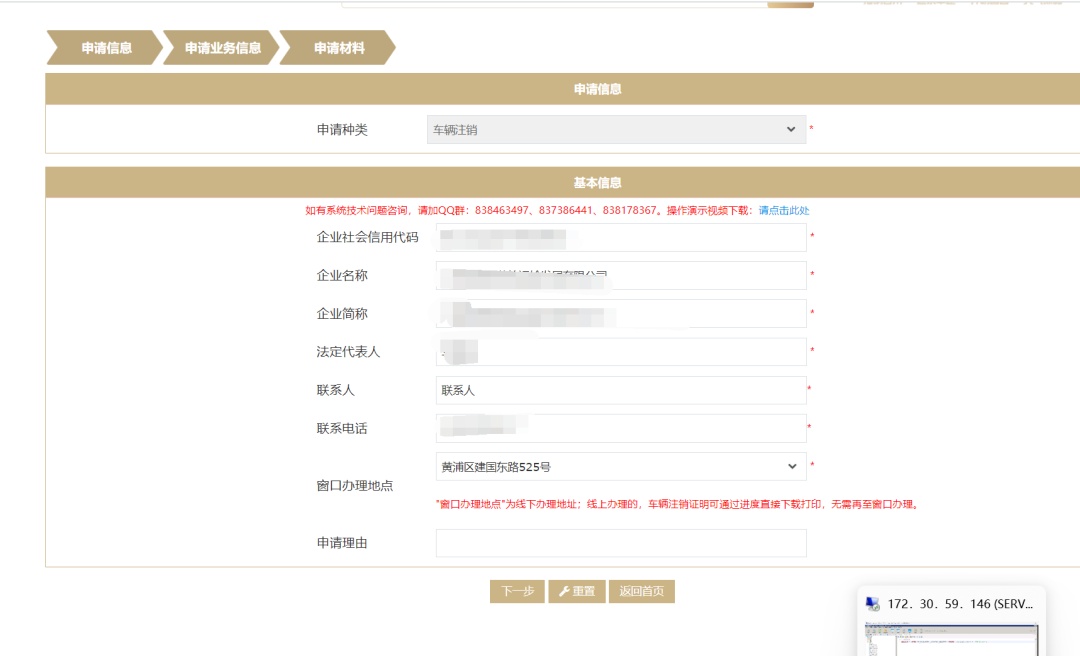Select the 申请材料 step tab
Viewport: 1080px width, 656px height.
click(339, 48)
